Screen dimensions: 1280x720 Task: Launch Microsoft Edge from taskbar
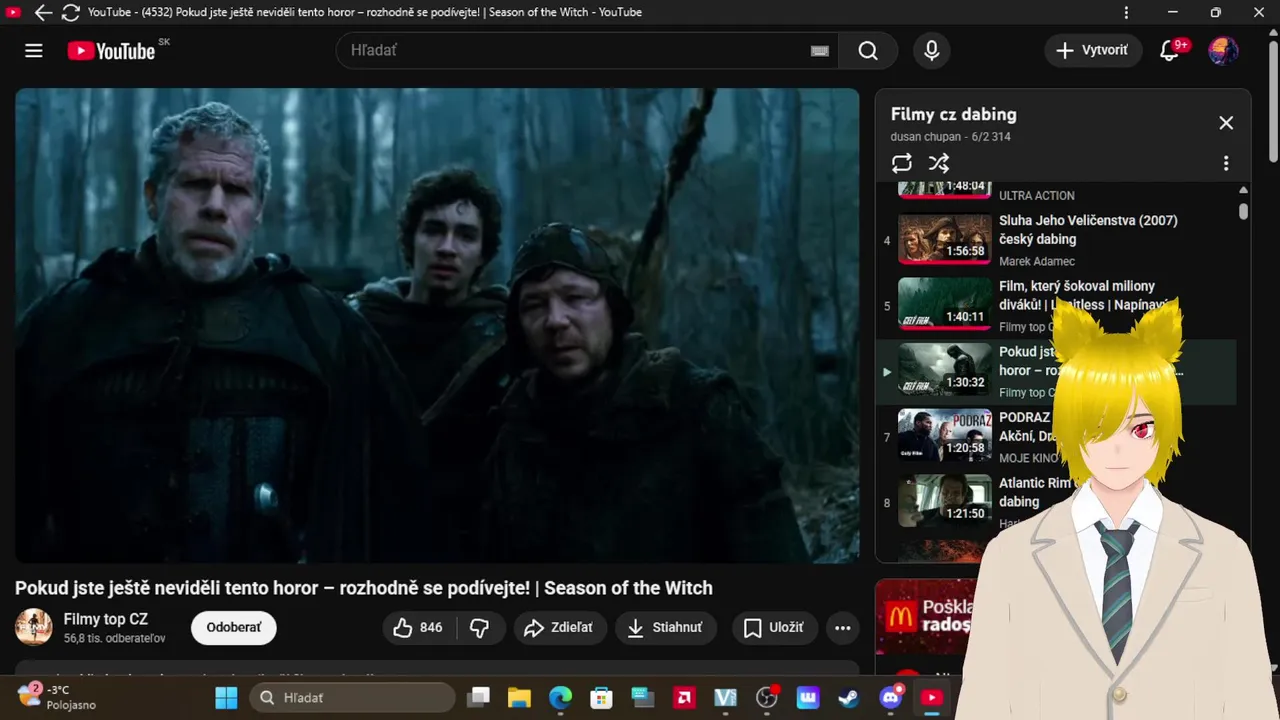(560, 697)
